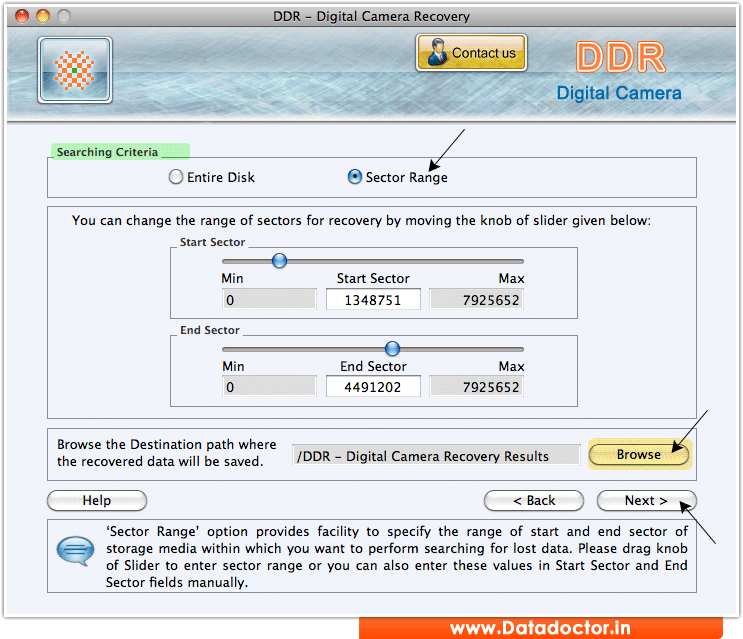The width and height of the screenshot is (743, 639).
Task: Click the 'Browse the Destination path' label text
Action: coord(166,453)
